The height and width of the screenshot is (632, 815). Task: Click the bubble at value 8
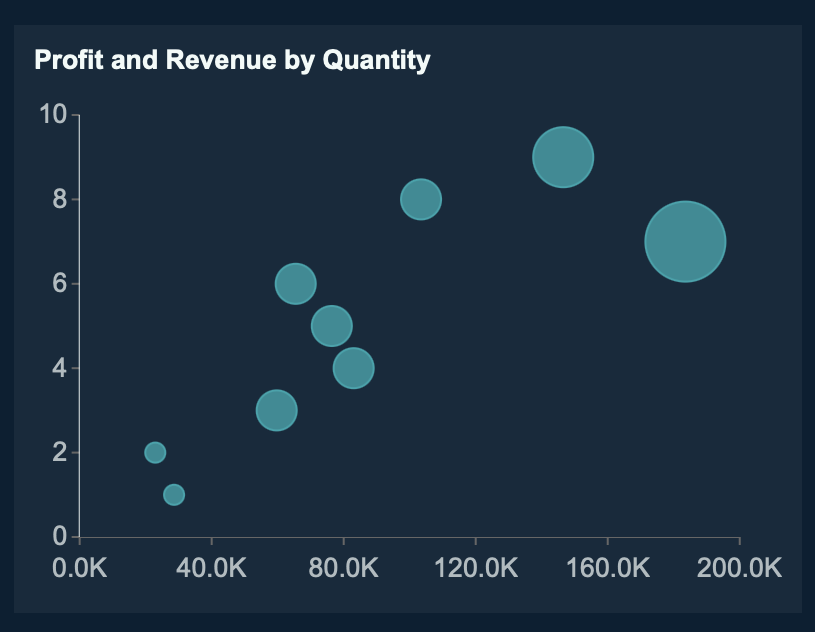pyautogui.click(x=421, y=199)
